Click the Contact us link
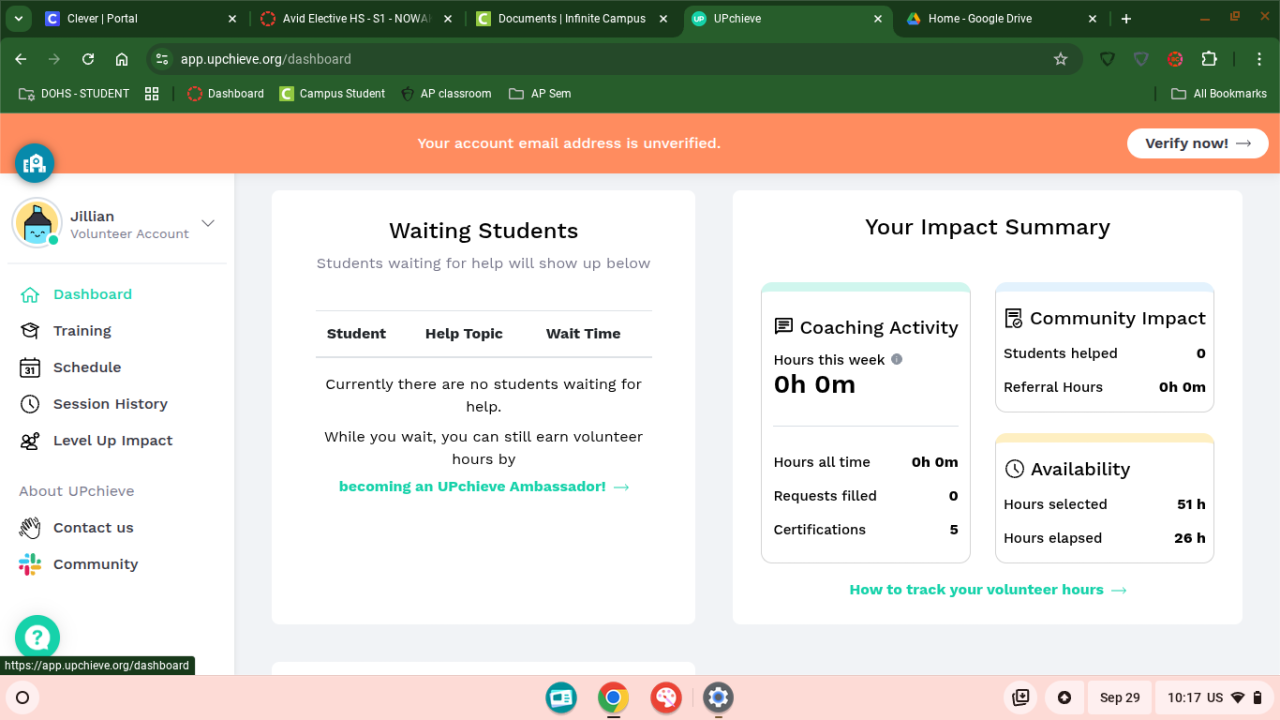Viewport: 1280px width, 720px height. coord(76,528)
